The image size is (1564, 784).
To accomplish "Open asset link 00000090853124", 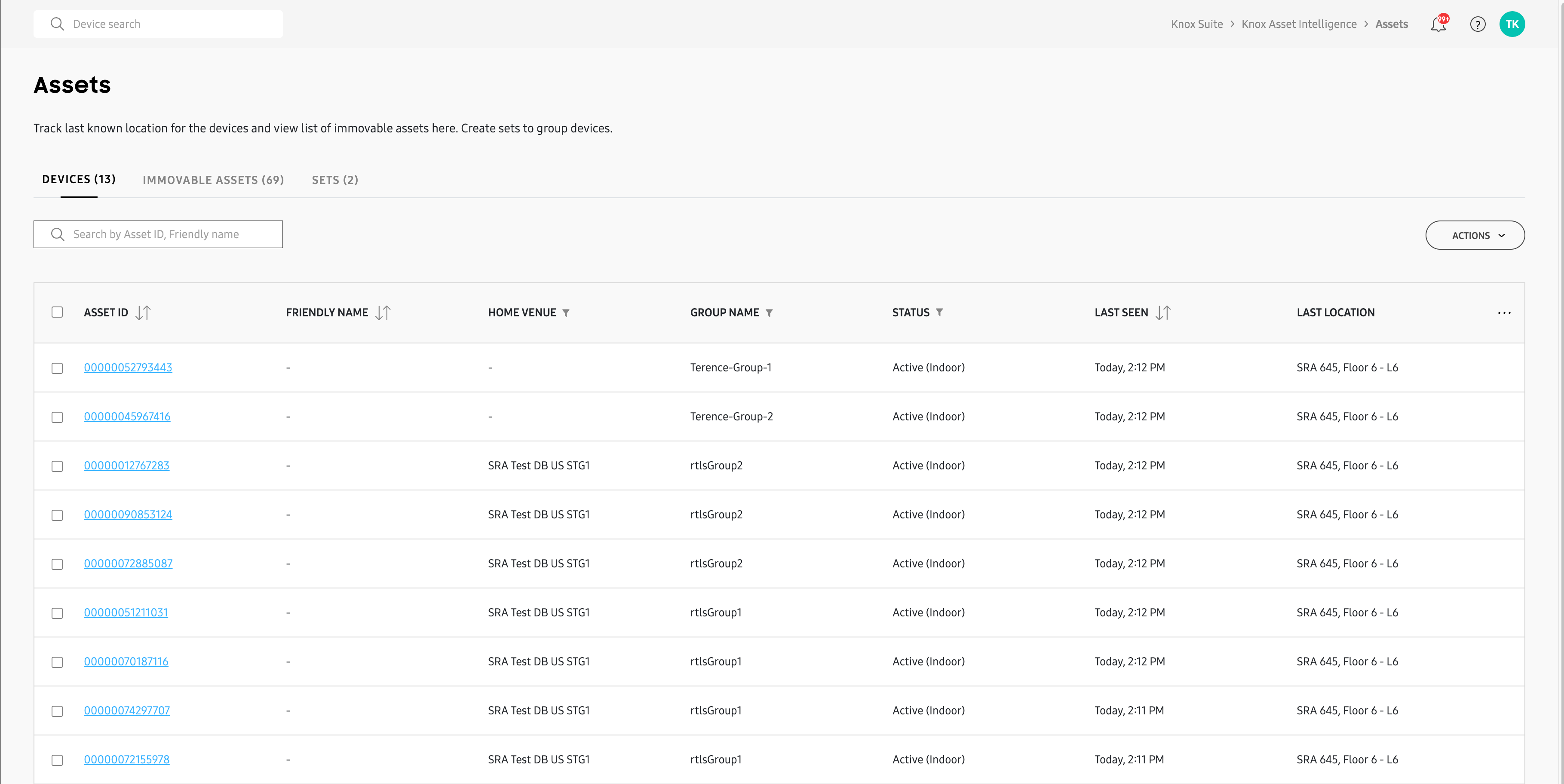I will tap(128, 514).
